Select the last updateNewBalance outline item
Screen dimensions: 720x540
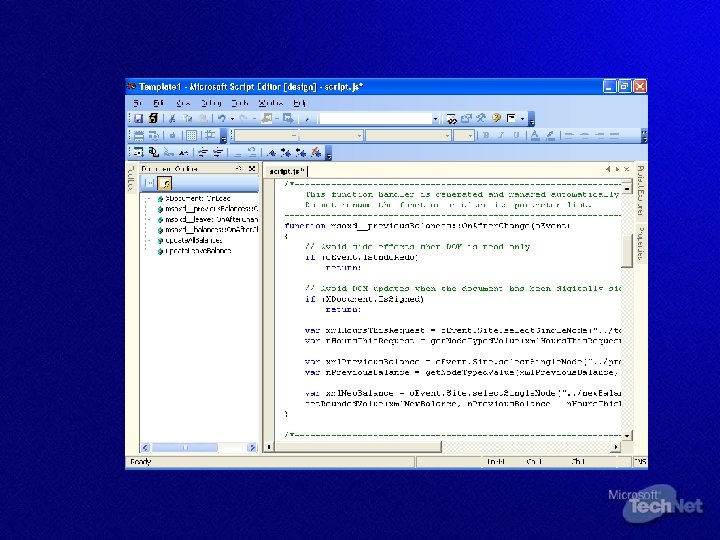[198, 251]
